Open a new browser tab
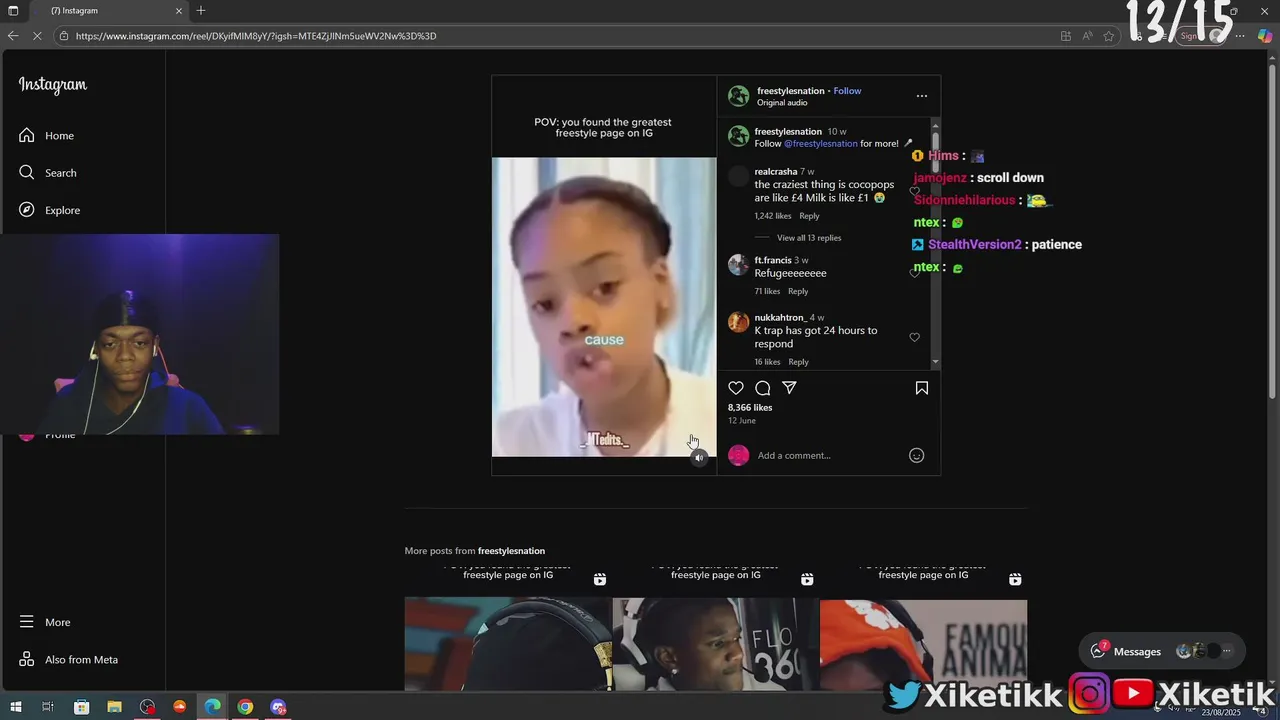1280x720 pixels. tap(201, 10)
